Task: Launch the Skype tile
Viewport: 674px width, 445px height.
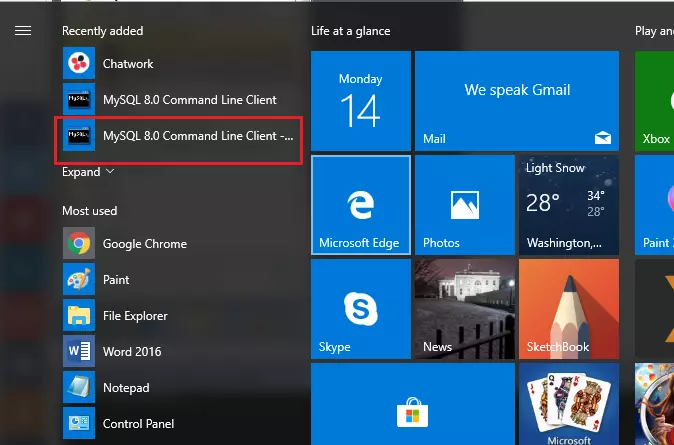Action: (361, 309)
